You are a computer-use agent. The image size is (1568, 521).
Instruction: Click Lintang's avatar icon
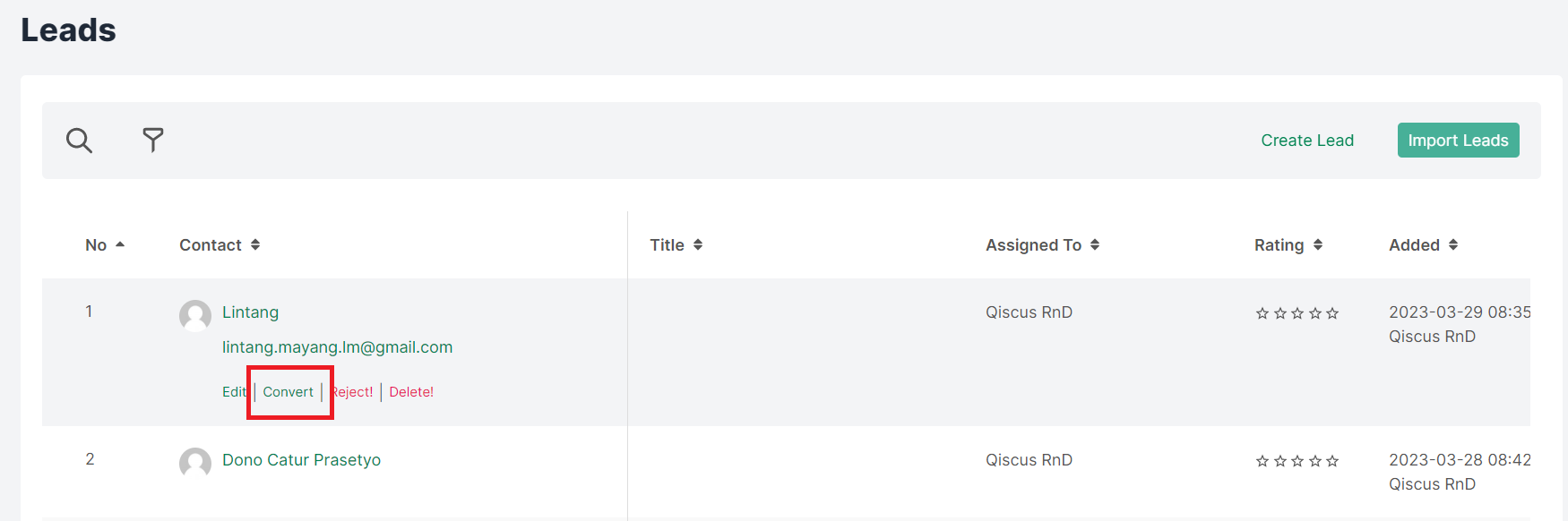[x=195, y=315]
